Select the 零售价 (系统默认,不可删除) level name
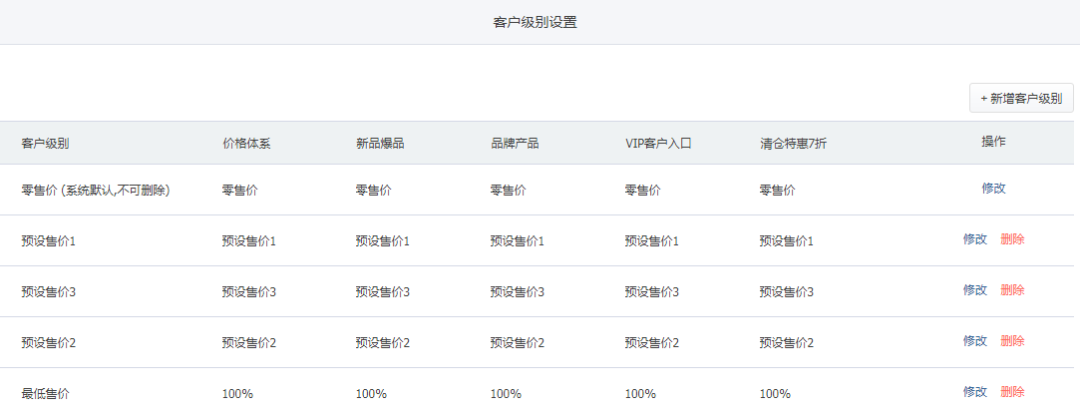This screenshot has height=418, width=1080. 95,190
